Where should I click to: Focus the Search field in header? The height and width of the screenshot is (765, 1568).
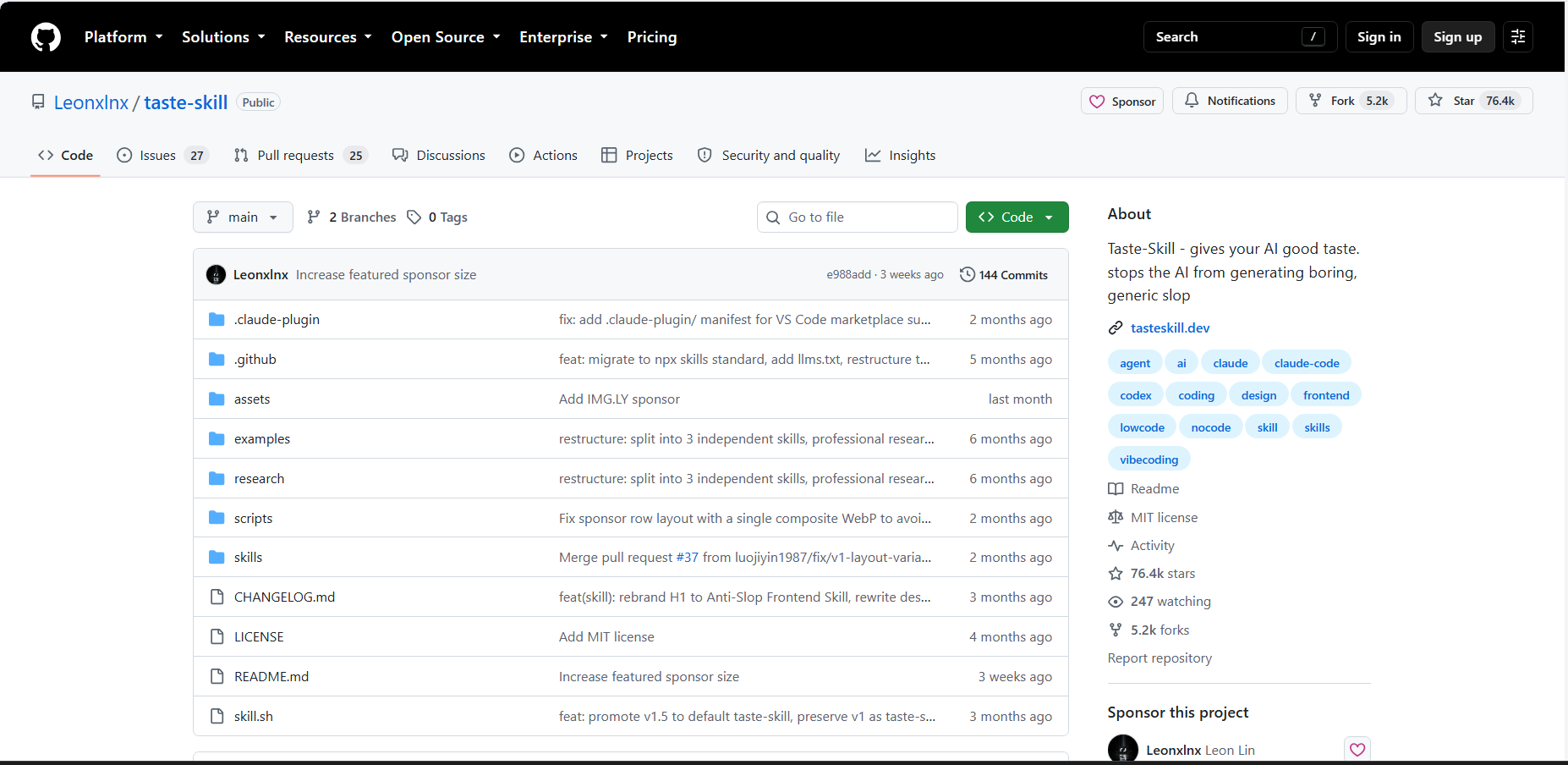(1240, 37)
